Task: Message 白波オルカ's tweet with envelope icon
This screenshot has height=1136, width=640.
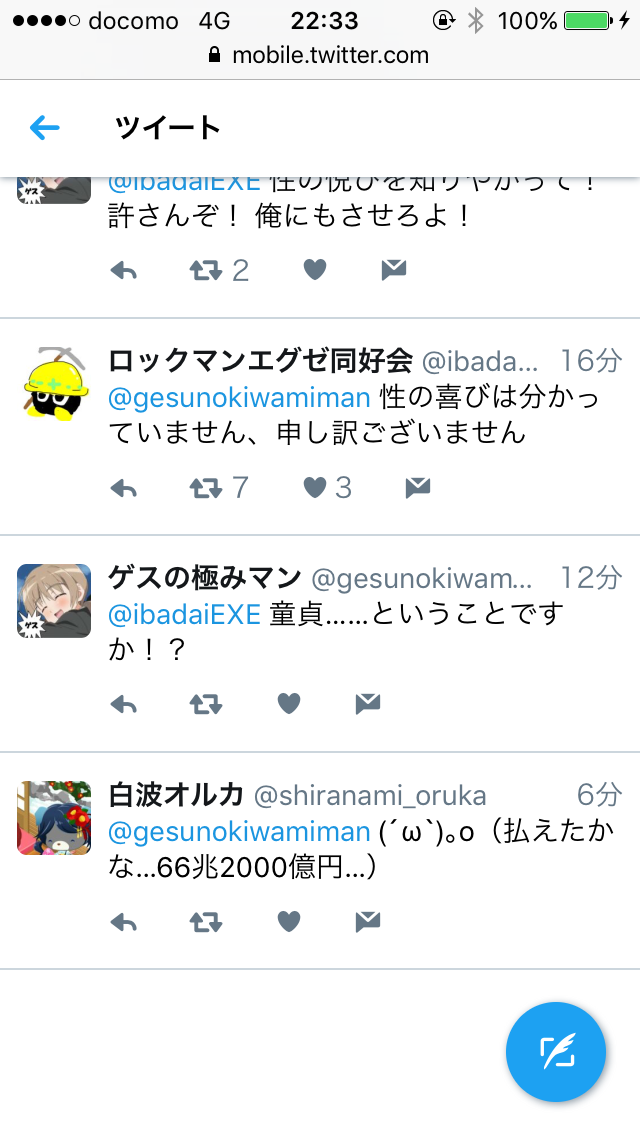Action: 368,922
